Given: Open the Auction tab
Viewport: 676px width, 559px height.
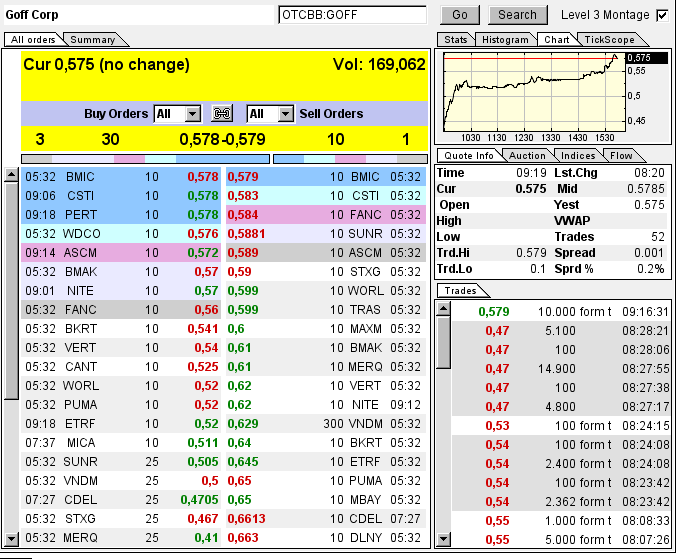Looking at the screenshot, I should [527, 156].
